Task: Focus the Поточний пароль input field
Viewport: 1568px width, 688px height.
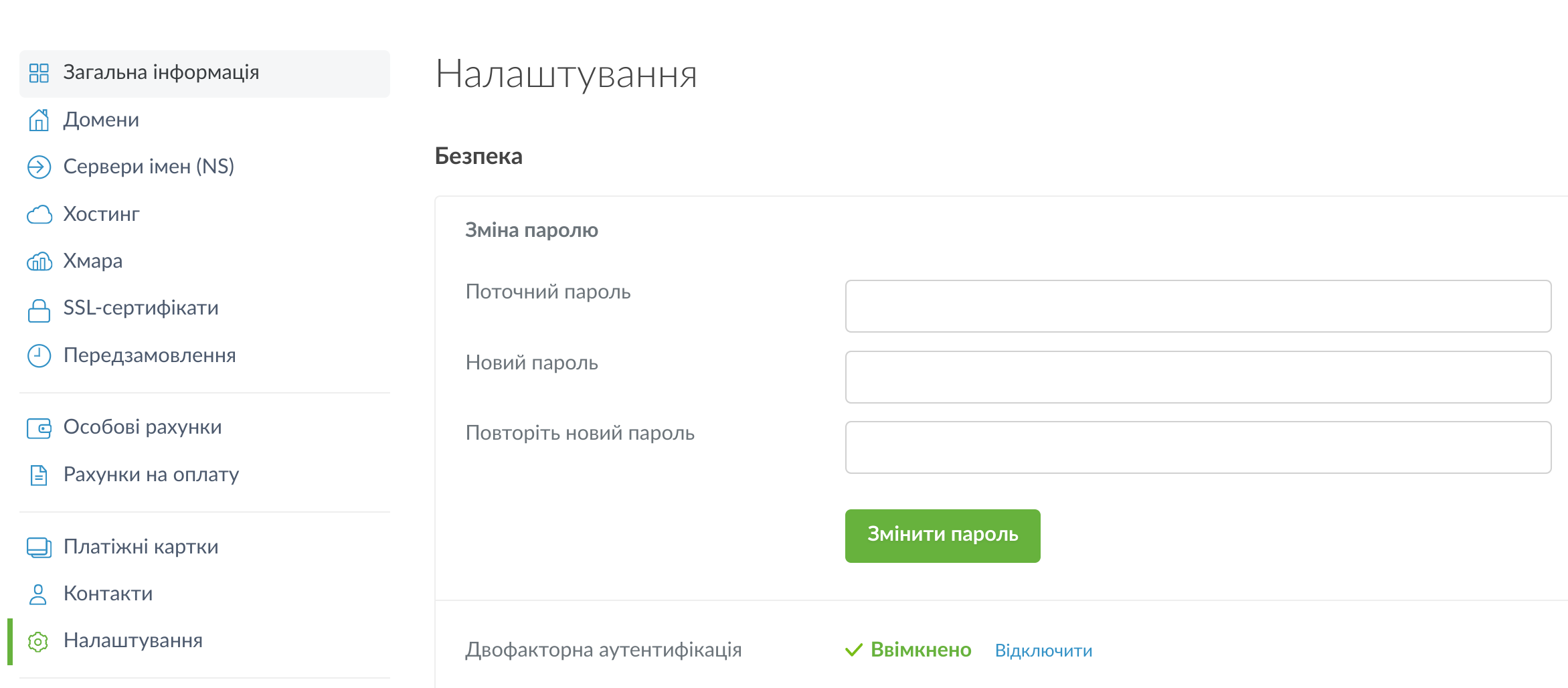Action: (1197, 307)
